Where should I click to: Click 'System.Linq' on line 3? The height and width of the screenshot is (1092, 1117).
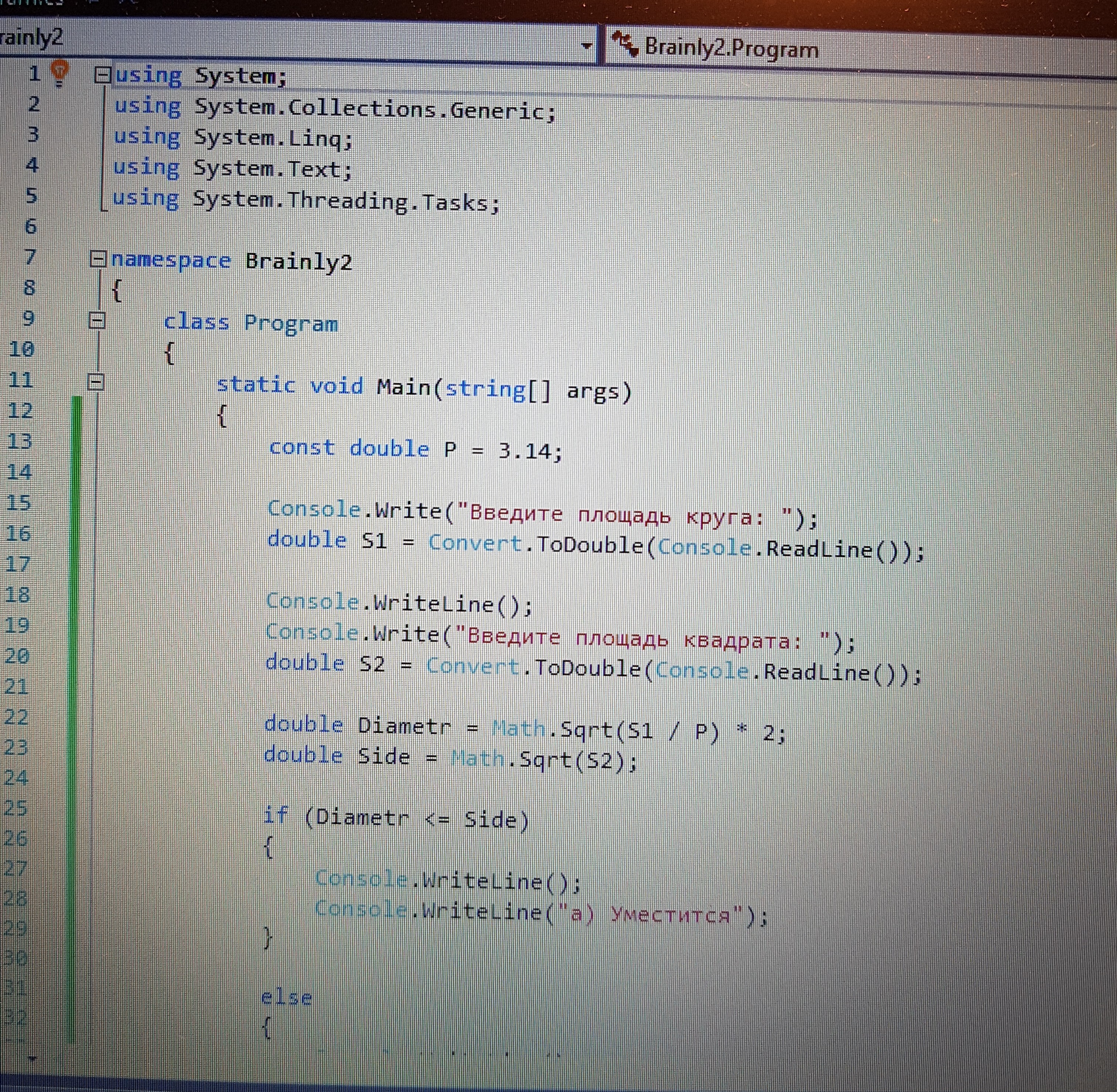point(268,138)
